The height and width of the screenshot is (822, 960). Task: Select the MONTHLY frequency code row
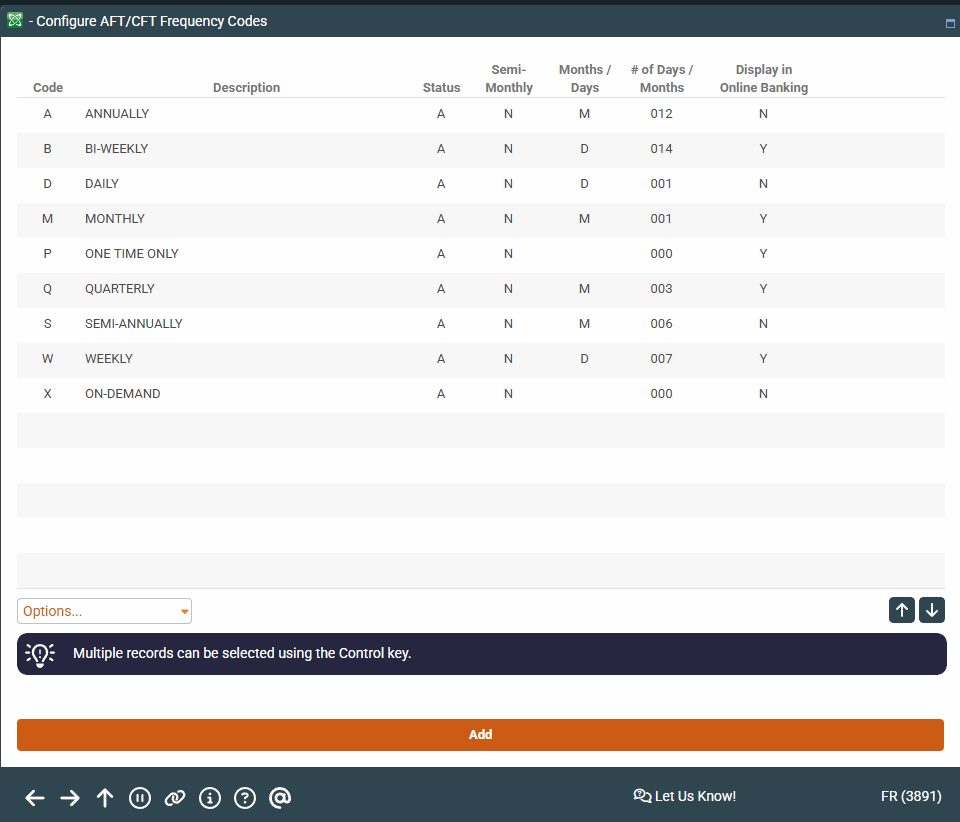tap(115, 219)
